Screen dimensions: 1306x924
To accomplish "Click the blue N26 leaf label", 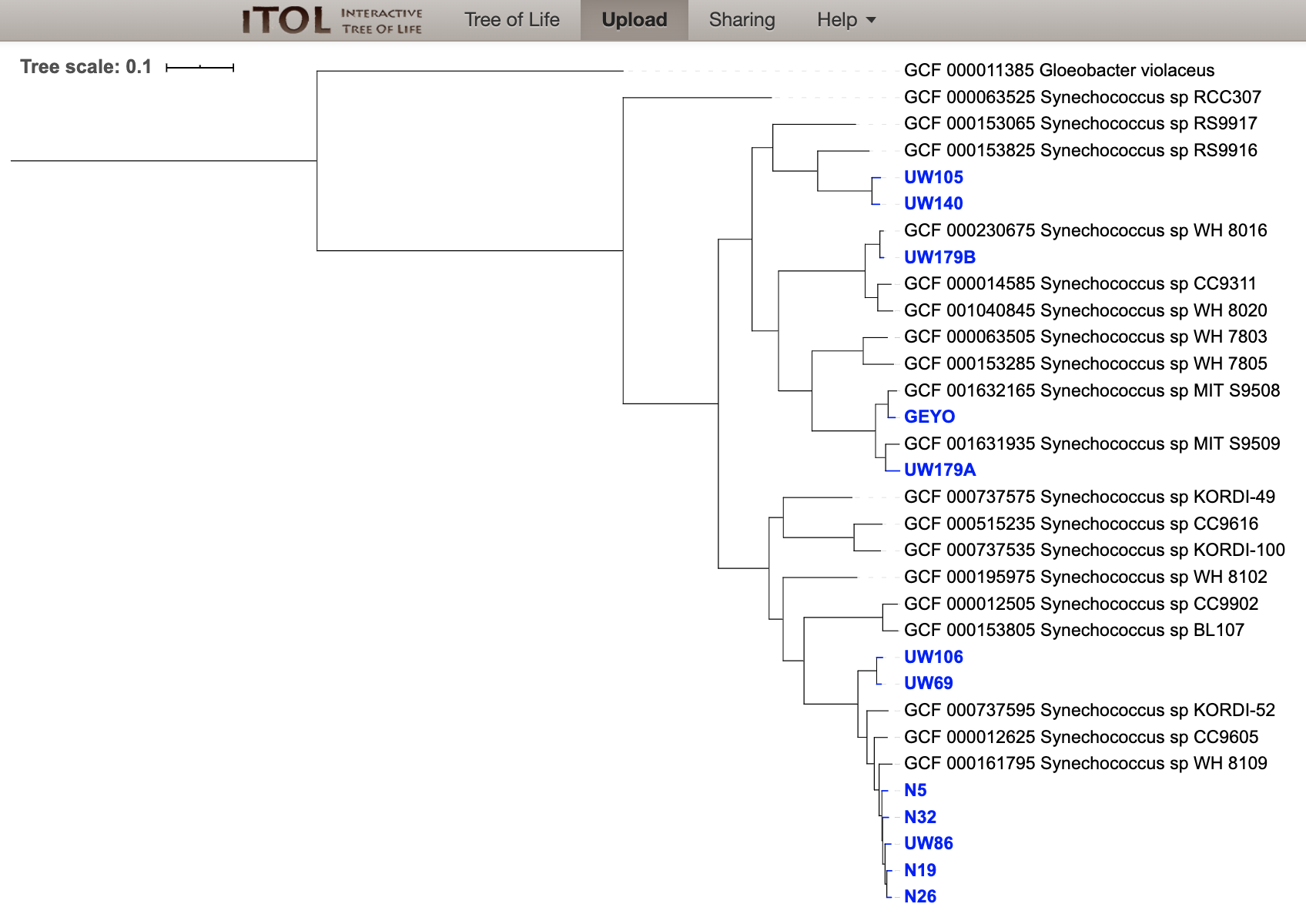I will coord(920,896).
